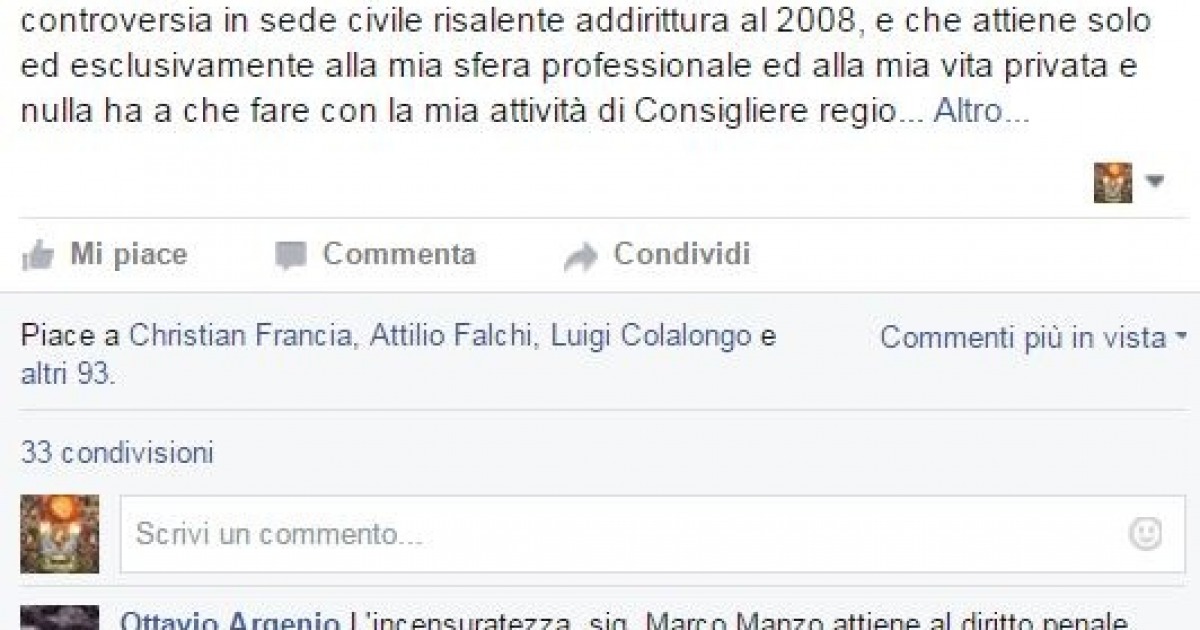This screenshot has width=1200, height=630.
Task: Click the Condividi share arrow icon
Action: 580,257
